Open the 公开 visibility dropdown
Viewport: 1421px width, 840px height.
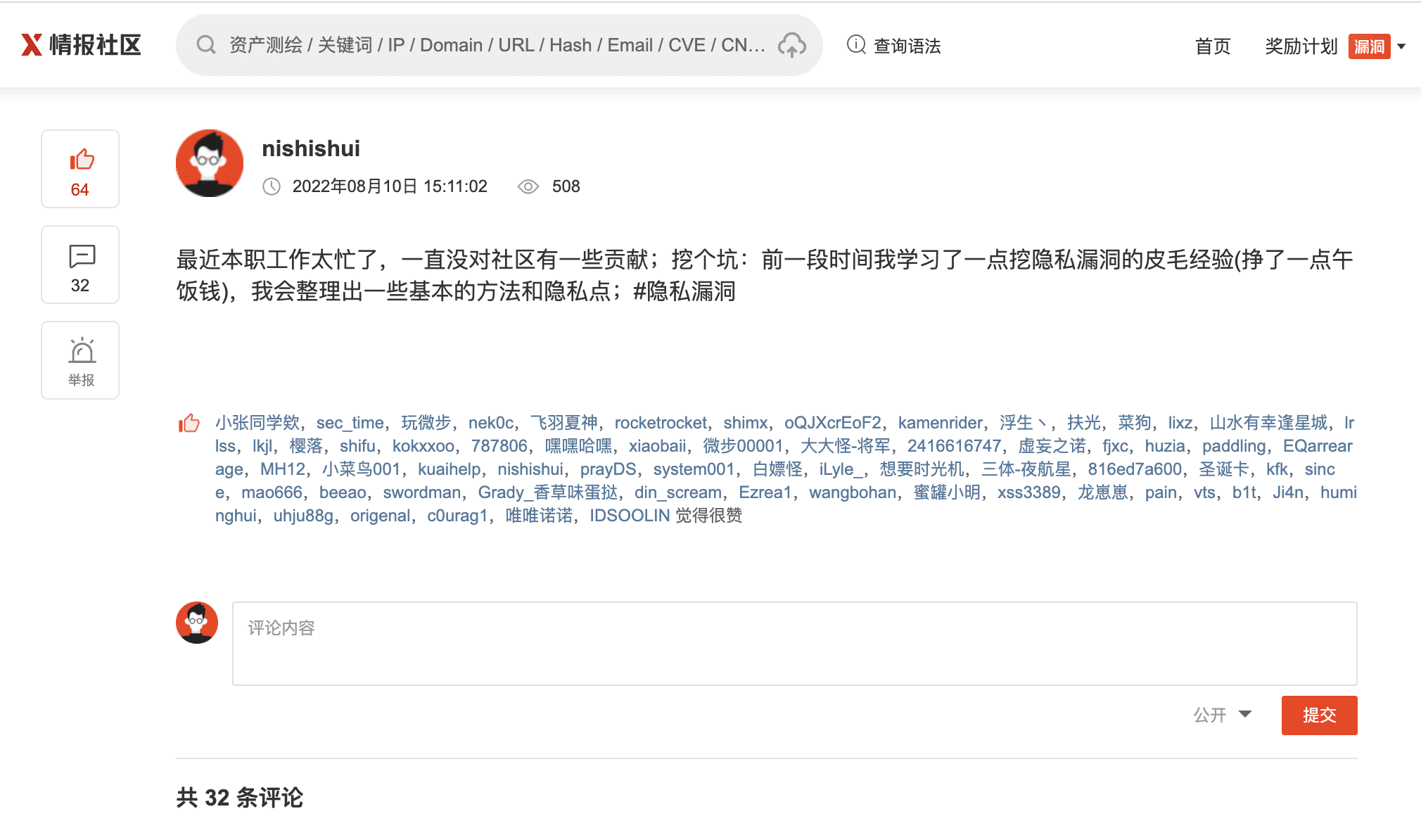click(x=1207, y=715)
